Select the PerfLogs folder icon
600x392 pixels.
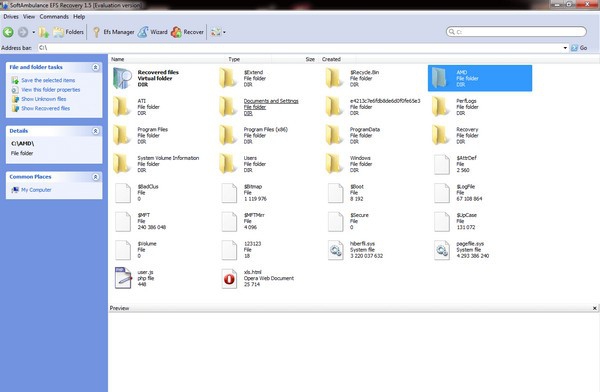click(441, 107)
